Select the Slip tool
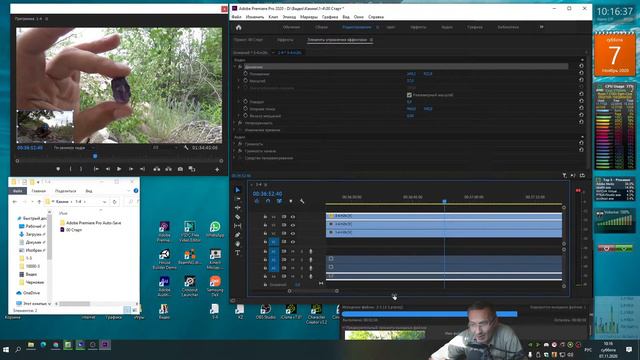Screen dimensions: 640x360 click(x=238, y=226)
